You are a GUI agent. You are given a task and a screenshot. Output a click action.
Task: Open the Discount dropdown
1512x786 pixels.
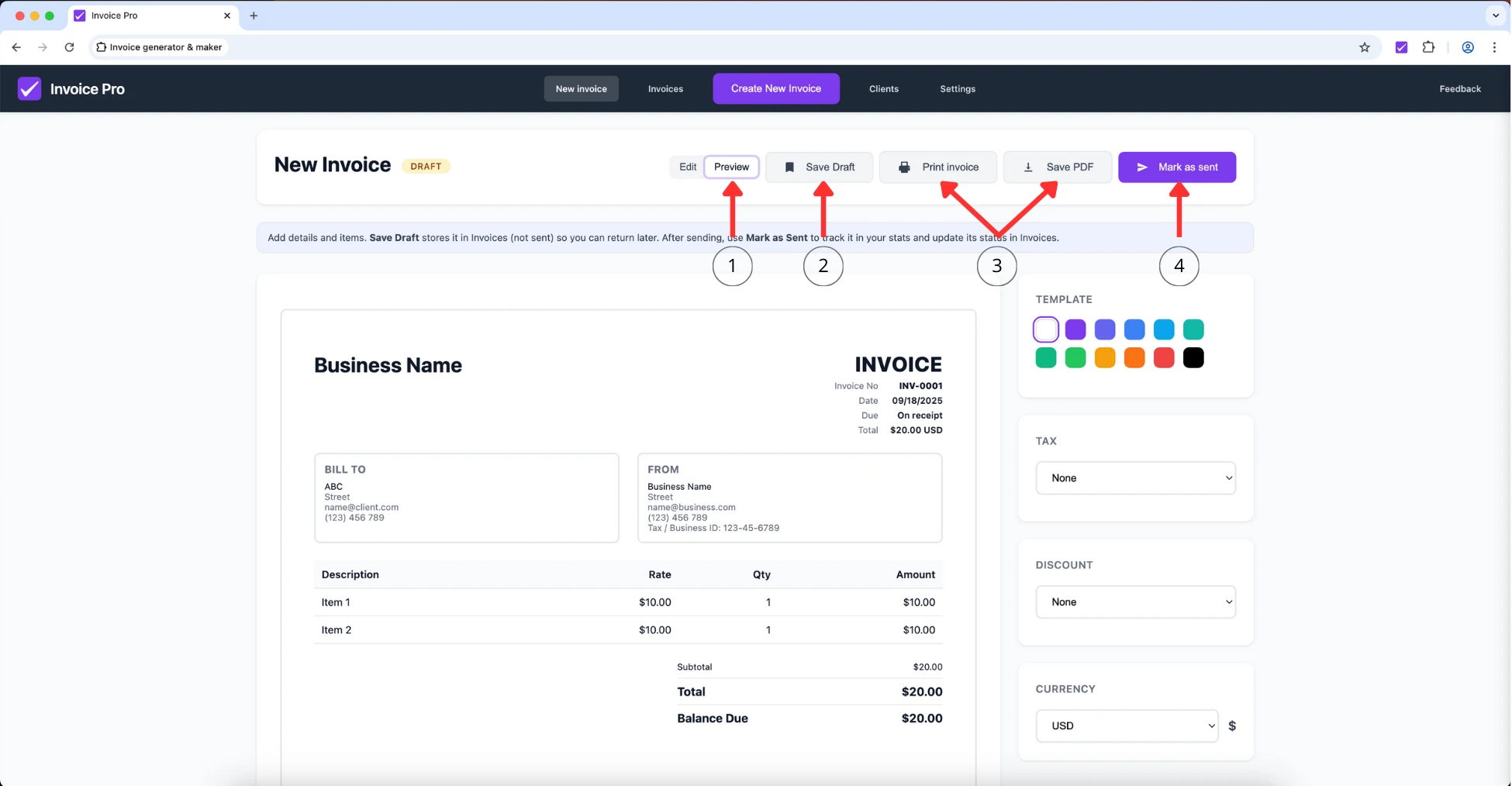click(1134, 602)
